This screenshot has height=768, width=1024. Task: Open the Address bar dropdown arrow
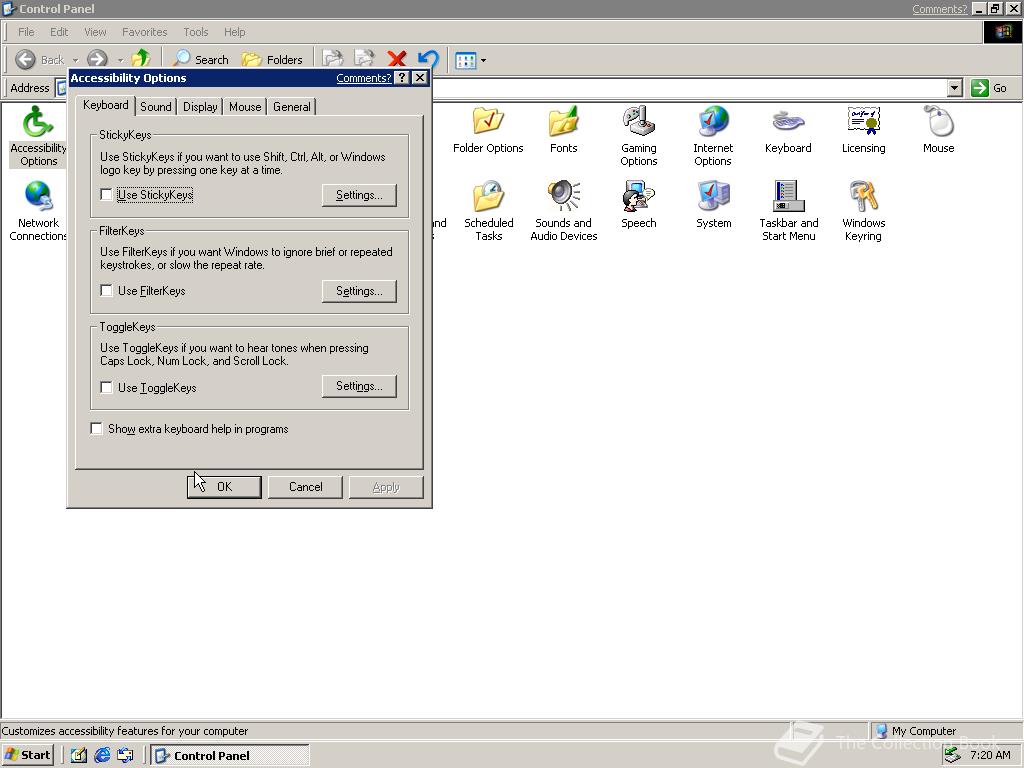(x=954, y=88)
